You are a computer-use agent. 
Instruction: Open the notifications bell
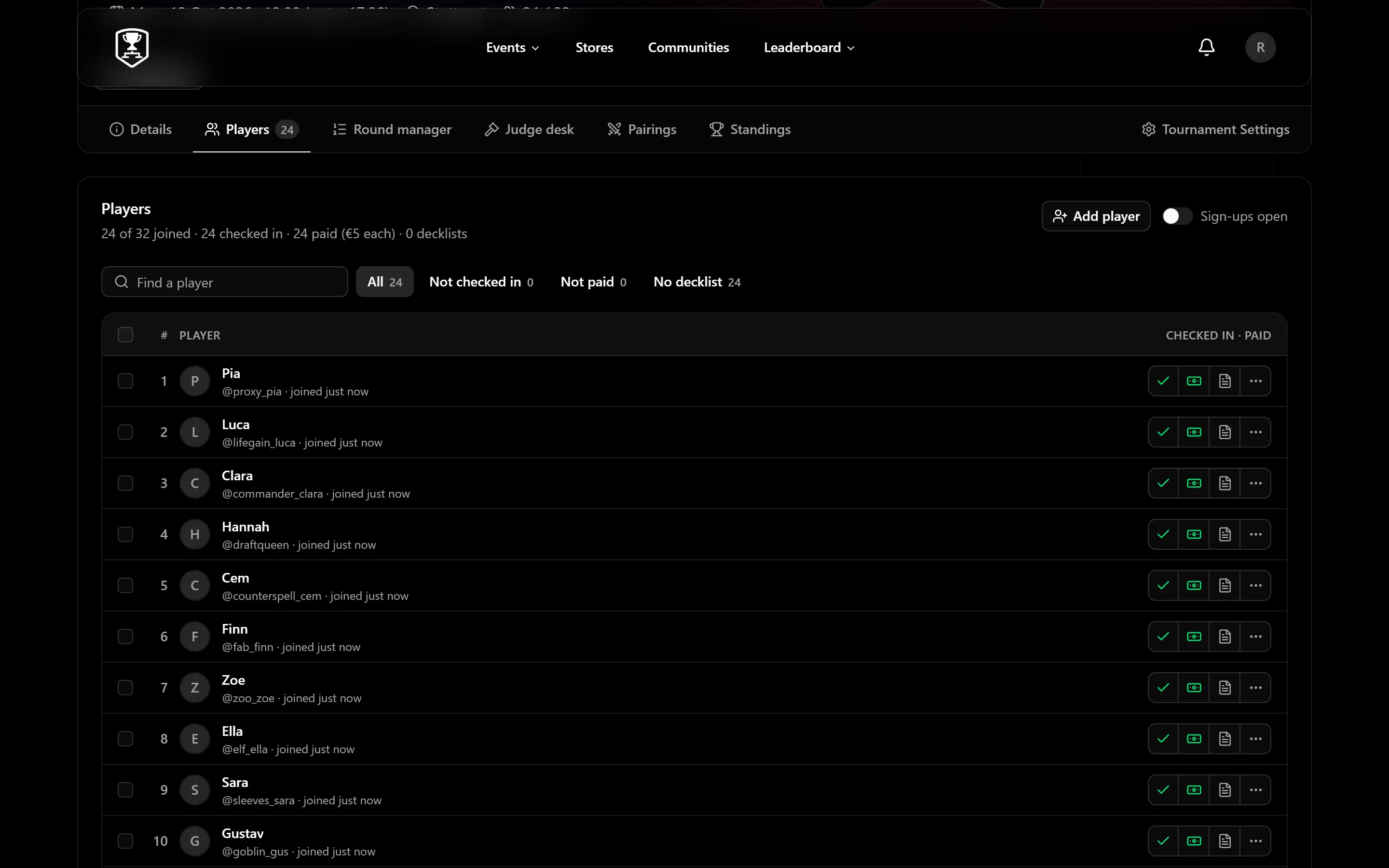[1207, 47]
